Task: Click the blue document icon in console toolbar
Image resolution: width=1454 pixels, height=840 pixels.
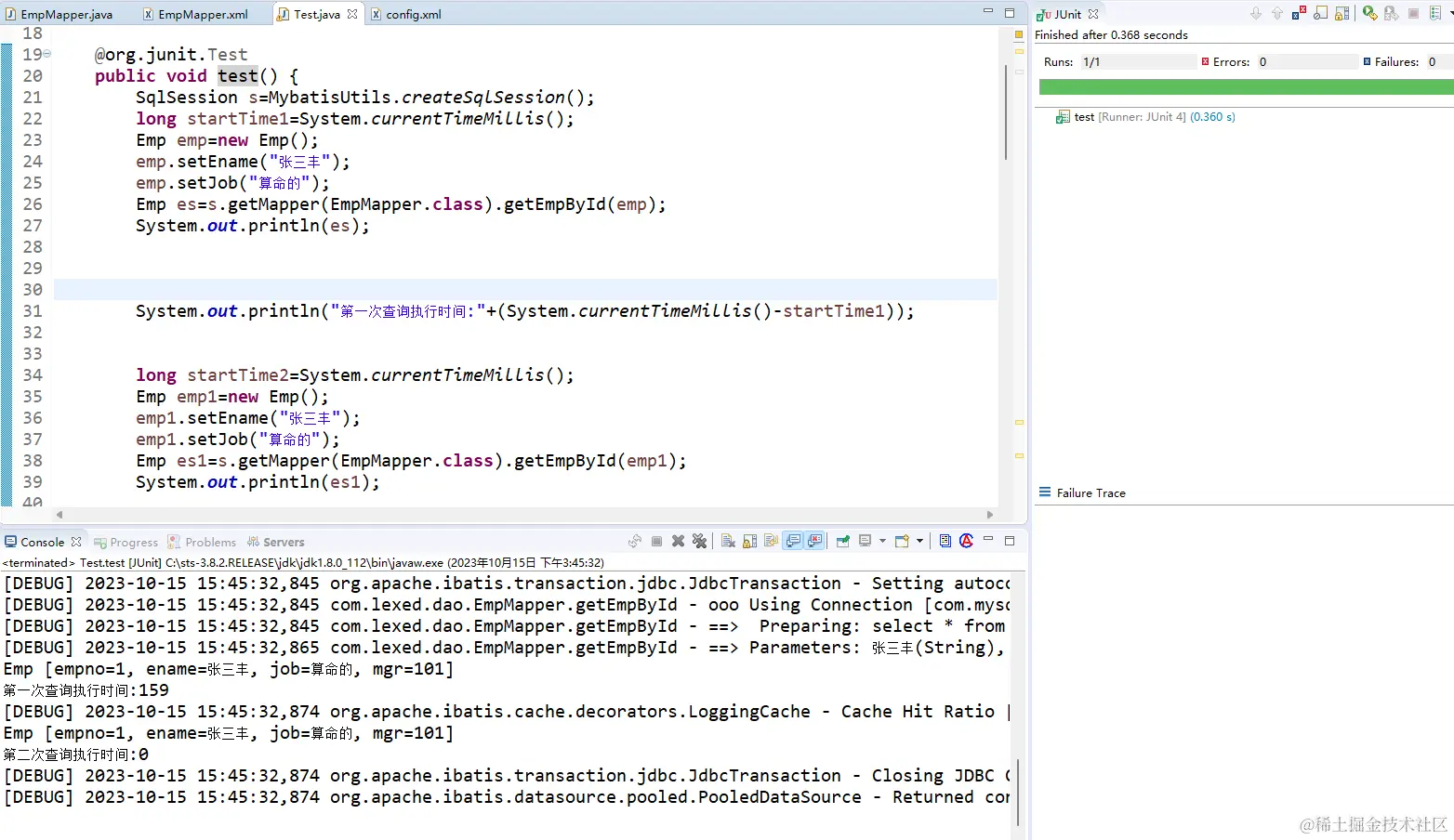Action: [x=945, y=541]
